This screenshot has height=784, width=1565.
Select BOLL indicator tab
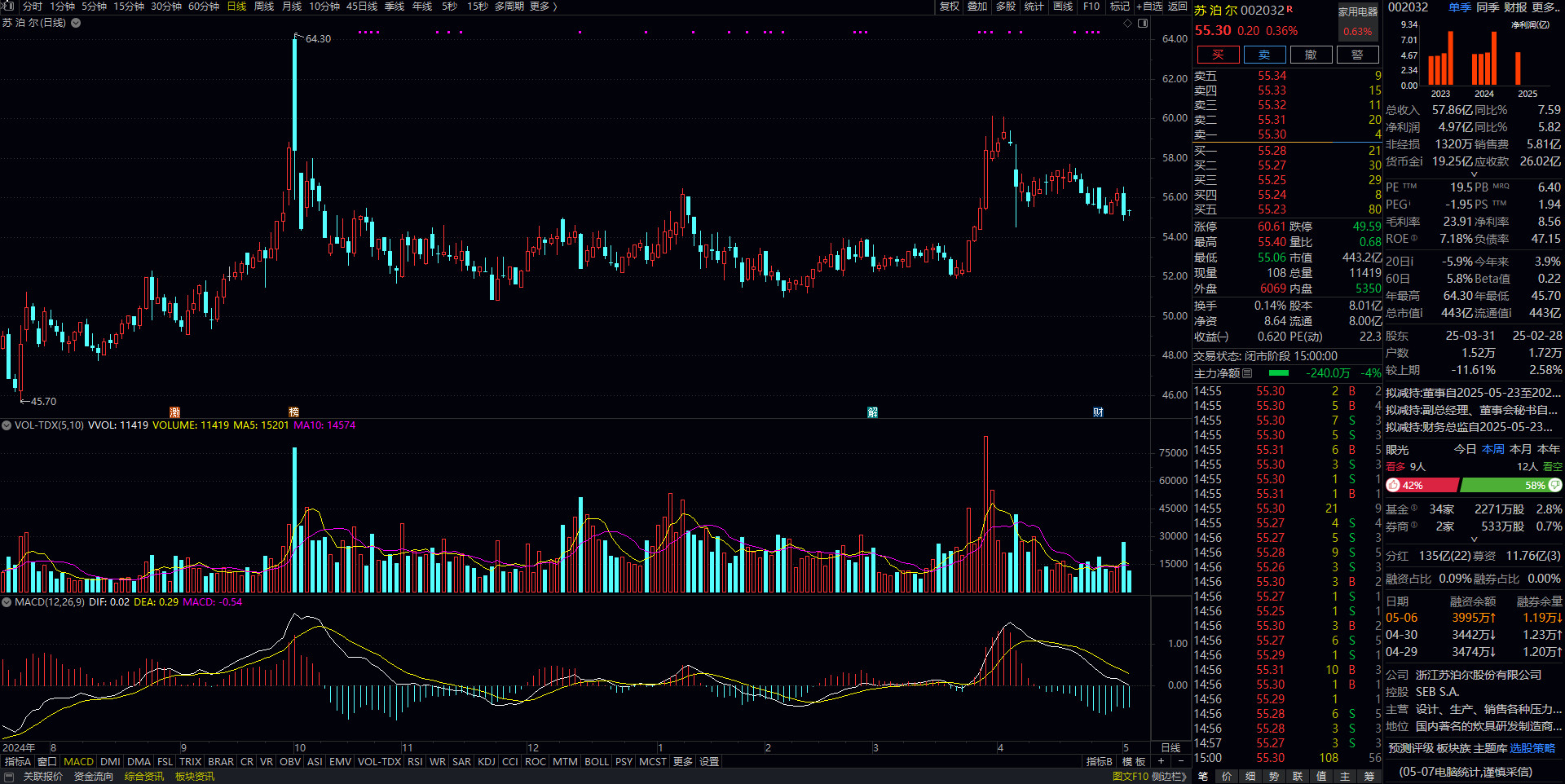coord(597,761)
